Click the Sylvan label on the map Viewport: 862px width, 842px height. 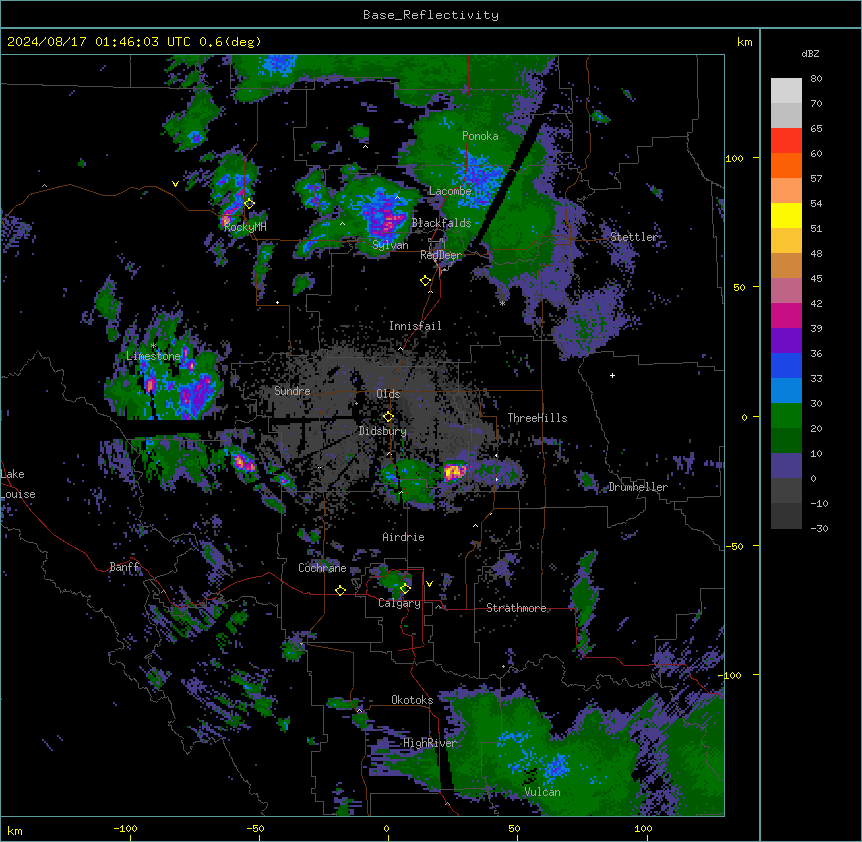pyautogui.click(x=390, y=245)
